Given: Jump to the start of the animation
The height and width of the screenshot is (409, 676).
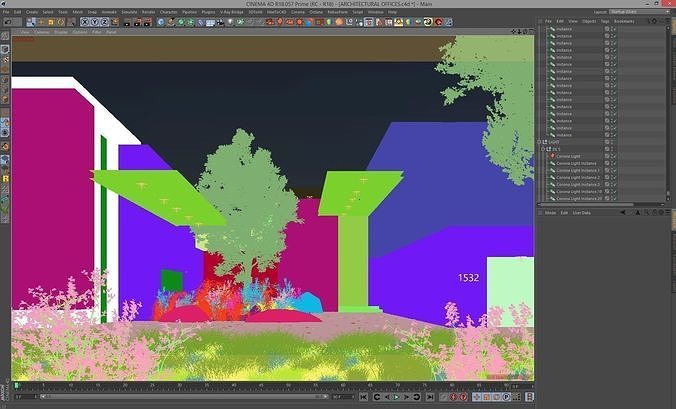Looking at the screenshot, I should pyautogui.click(x=363, y=397).
